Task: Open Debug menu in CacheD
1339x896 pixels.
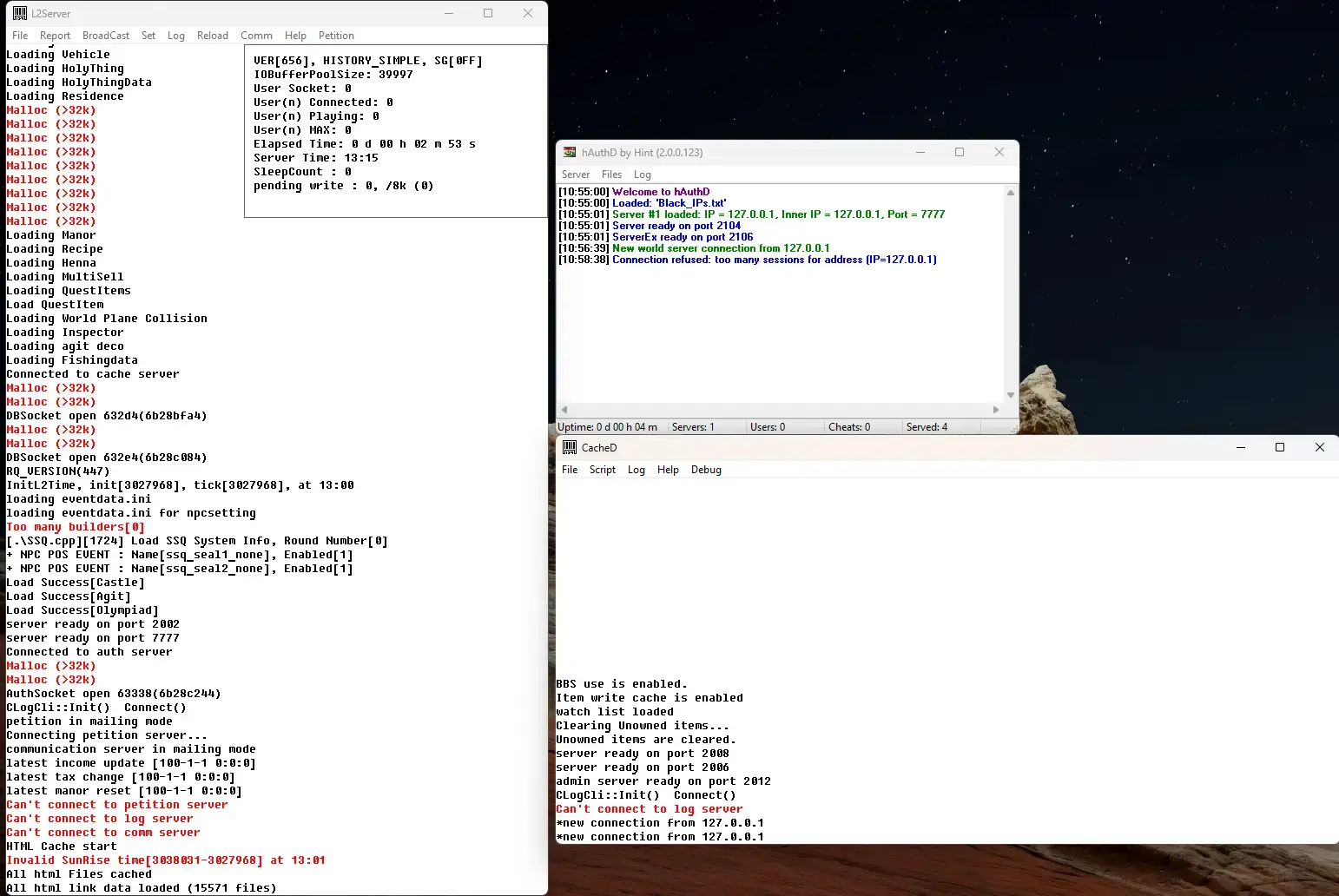Action: point(706,470)
